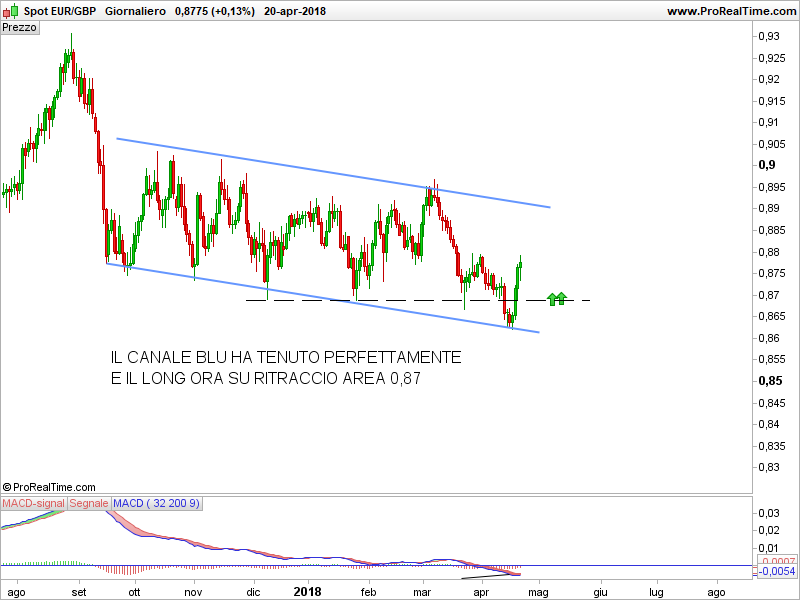Click the green double up-arrow marker

click(558, 298)
